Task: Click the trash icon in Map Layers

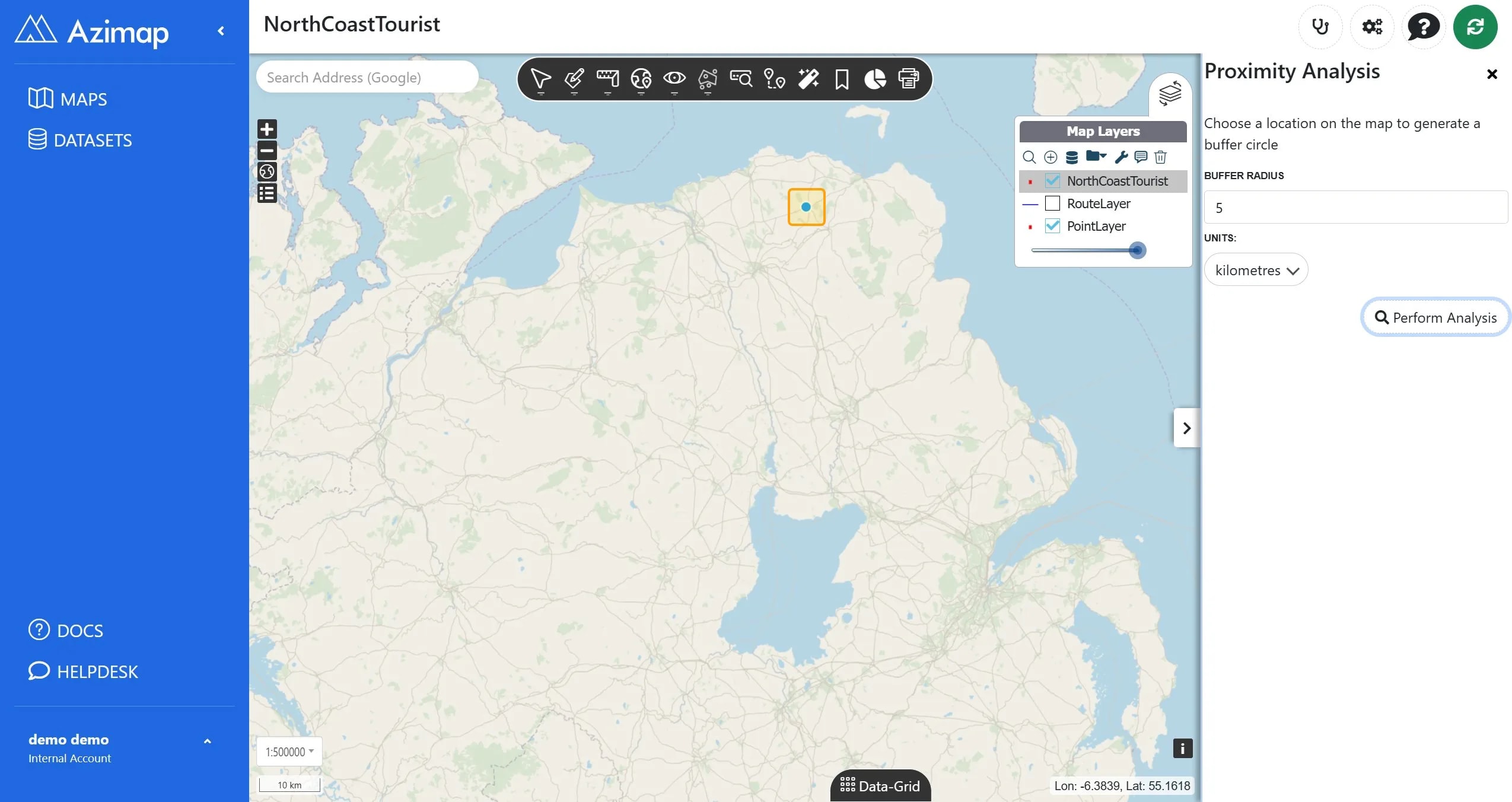Action: (1160, 157)
